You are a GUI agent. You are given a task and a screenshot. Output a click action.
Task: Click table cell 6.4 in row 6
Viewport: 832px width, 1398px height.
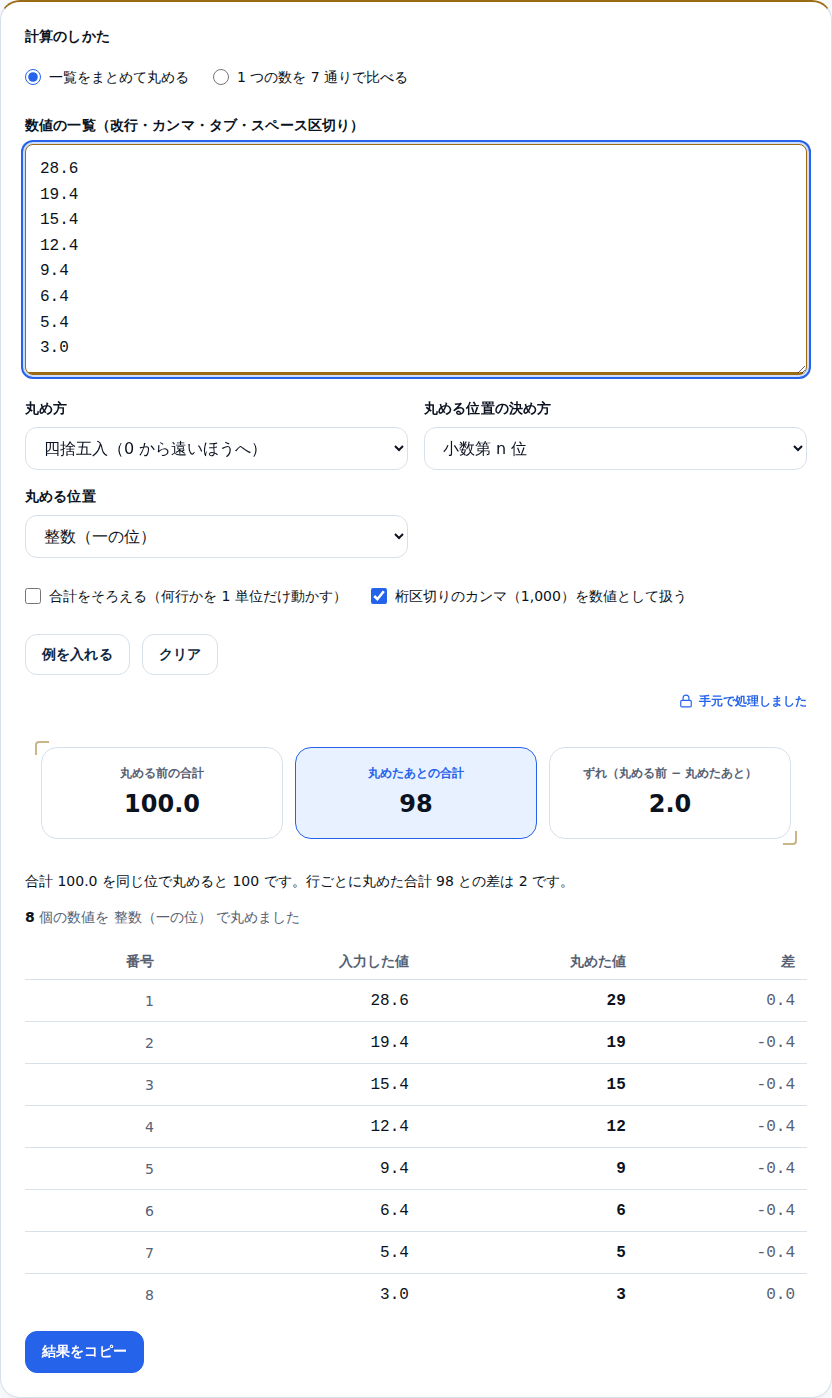pyautogui.click(x=394, y=1210)
